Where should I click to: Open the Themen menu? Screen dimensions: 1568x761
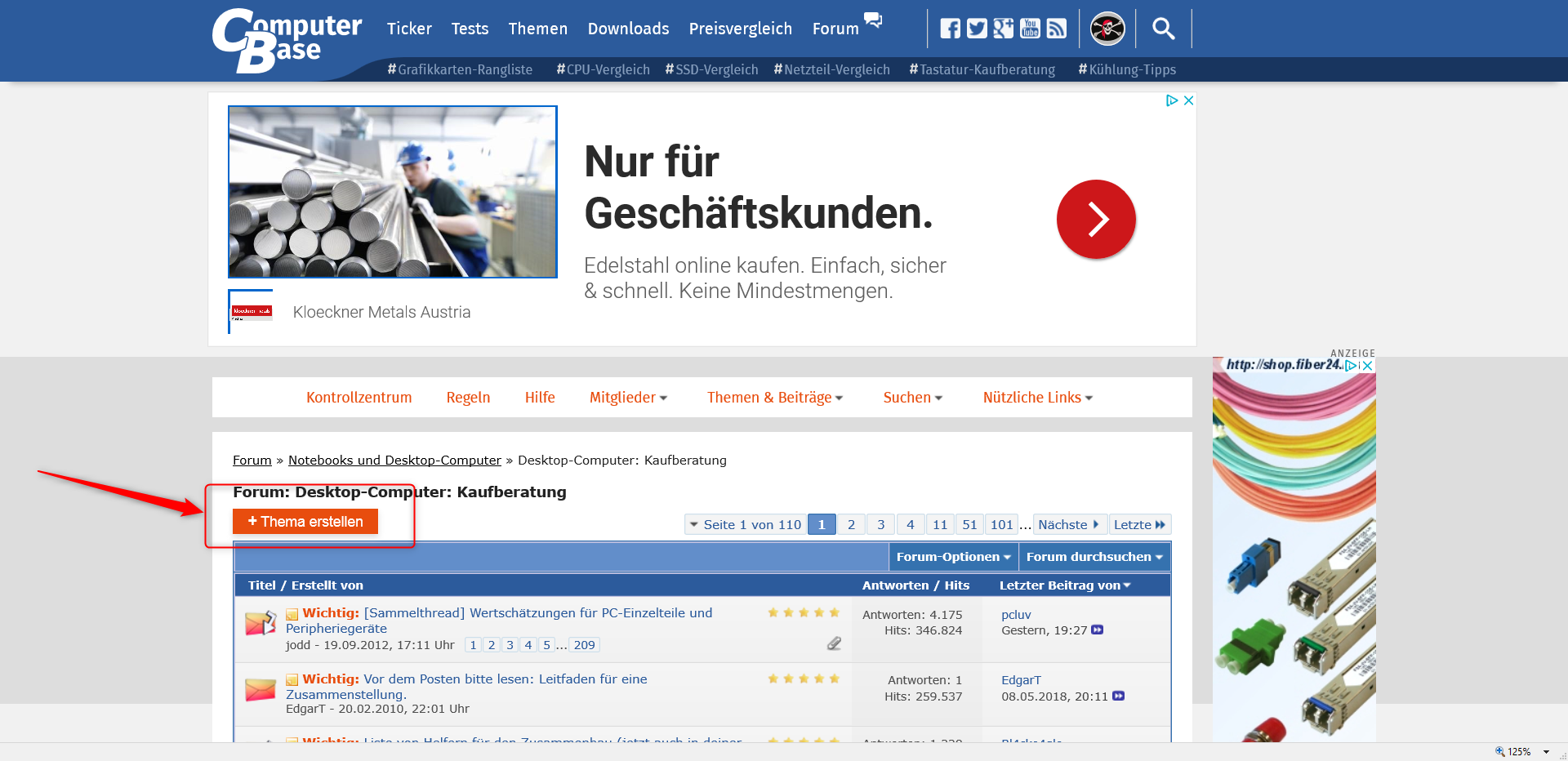537,29
